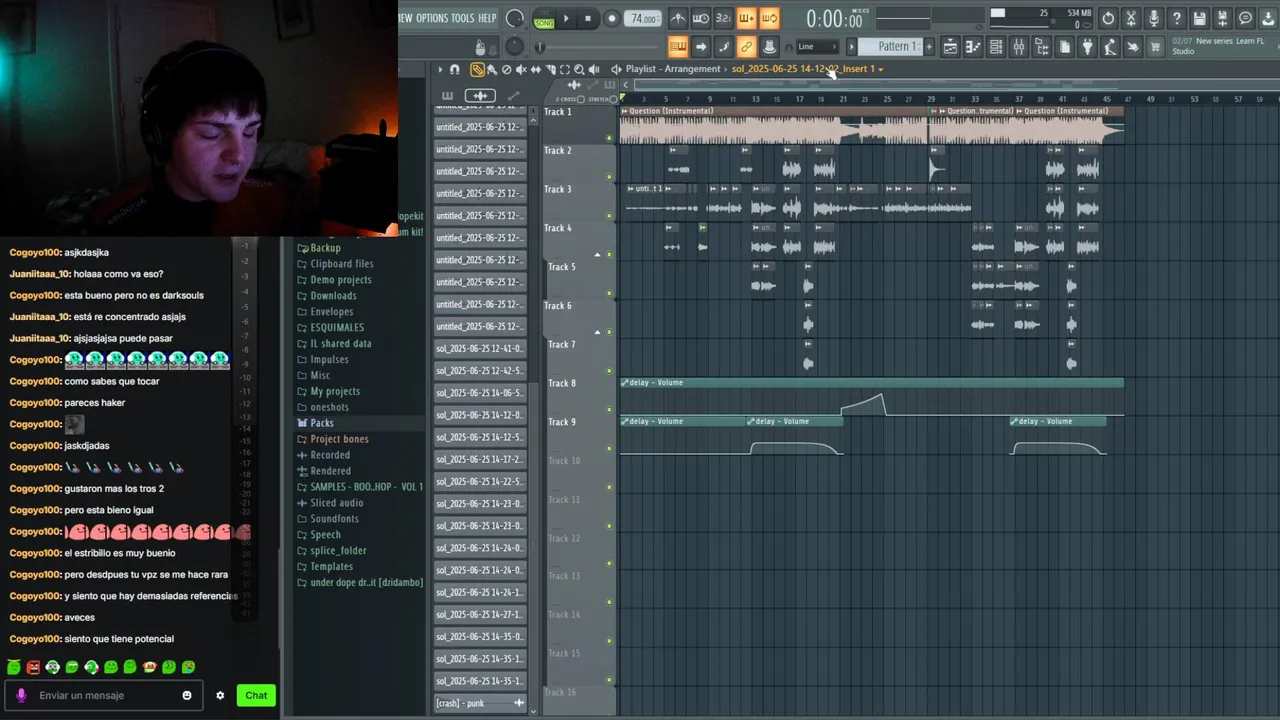The width and height of the screenshot is (1280, 720).
Task: Open the VIEW menu
Action: [x=406, y=18]
